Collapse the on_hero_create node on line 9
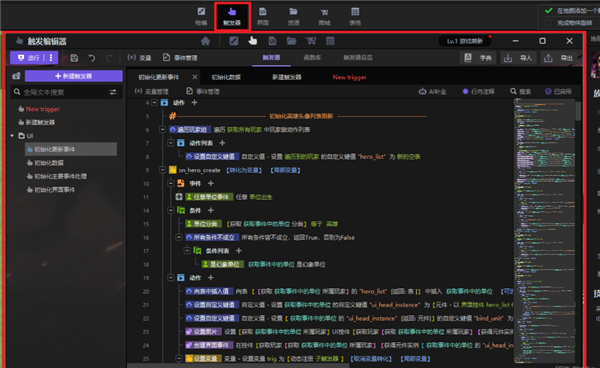The height and width of the screenshot is (368, 600). click(x=162, y=170)
